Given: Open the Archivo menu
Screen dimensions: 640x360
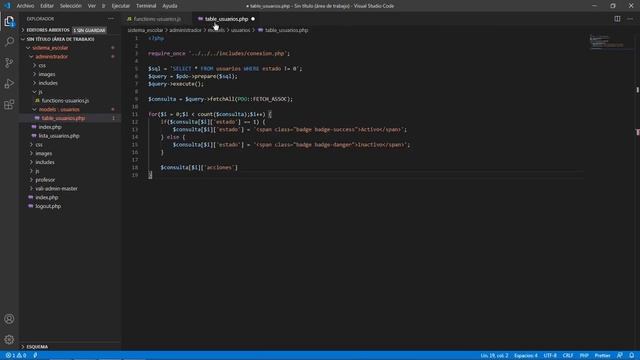Looking at the screenshot, I should click(25, 6).
